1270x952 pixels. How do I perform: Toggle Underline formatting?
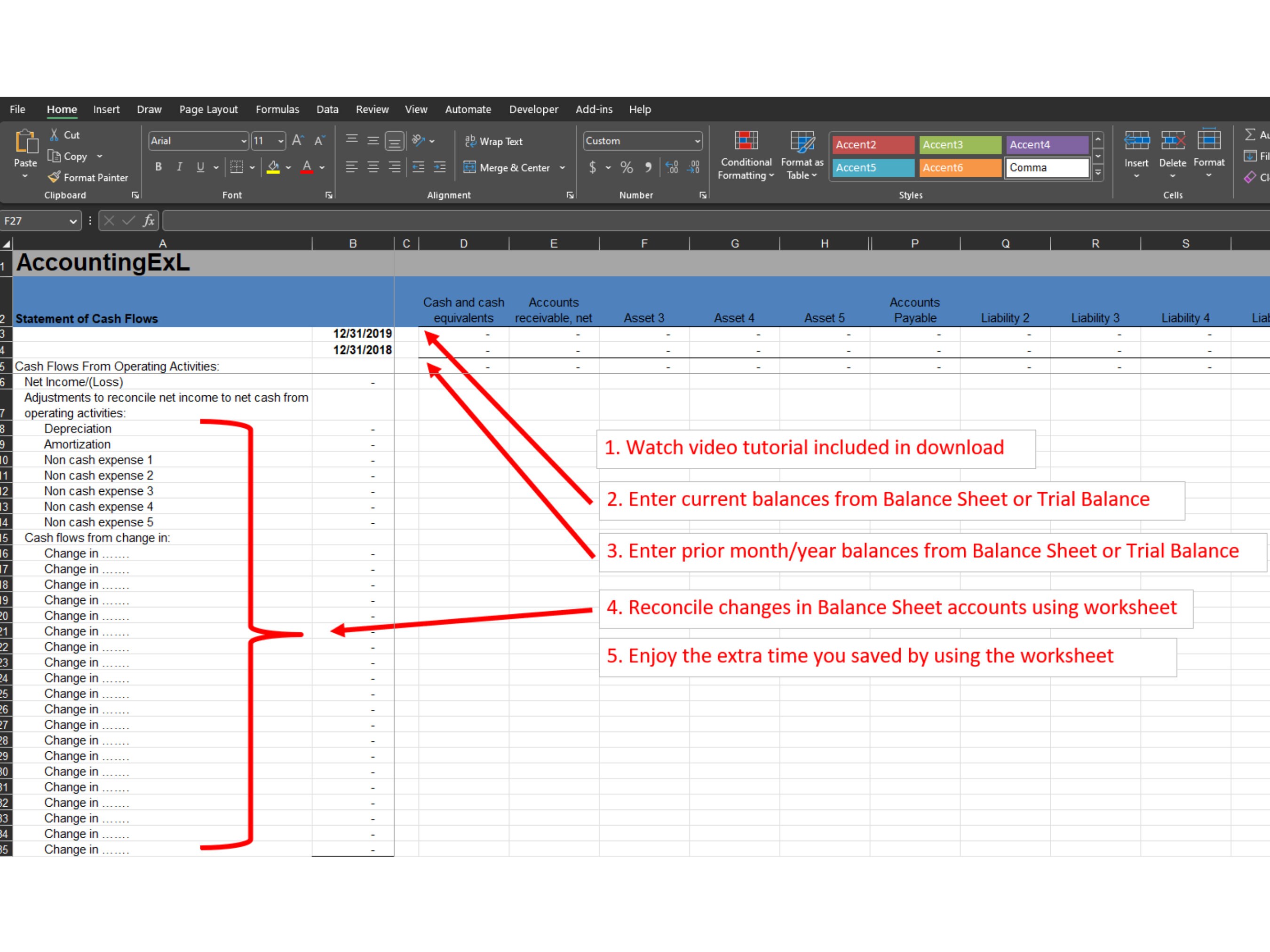200,167
